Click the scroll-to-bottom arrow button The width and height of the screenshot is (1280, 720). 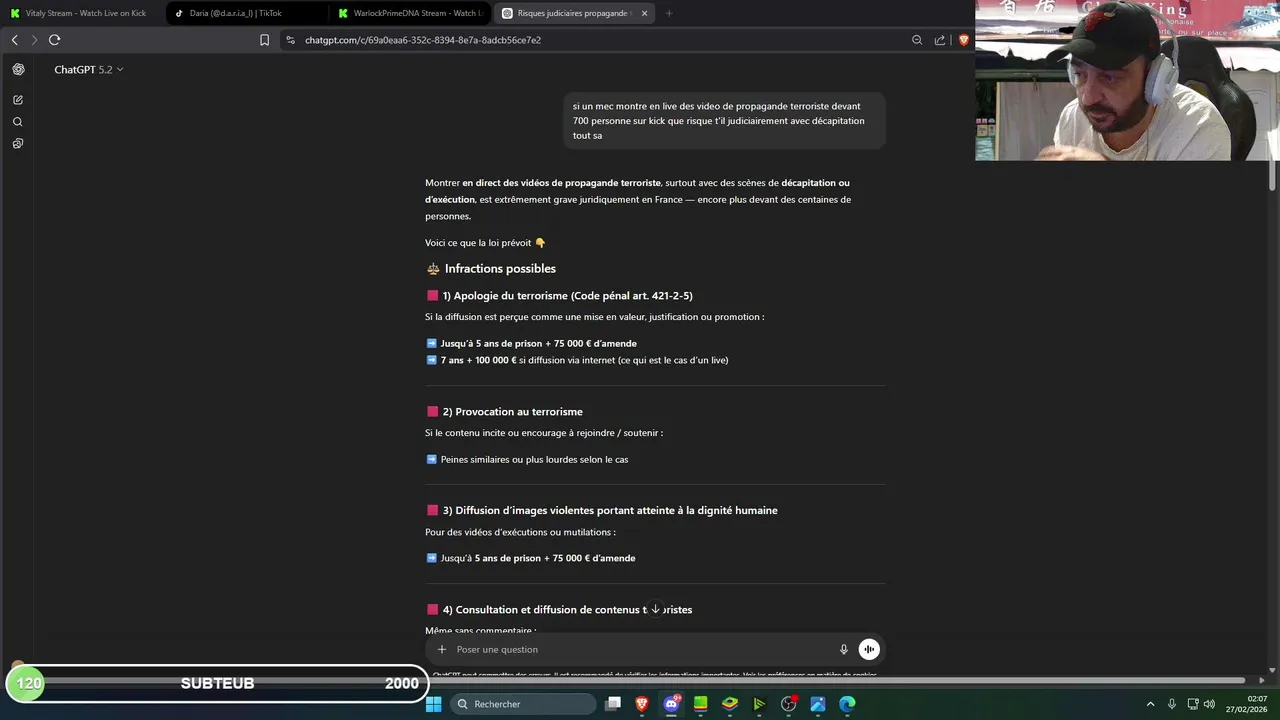coord(655,609)
